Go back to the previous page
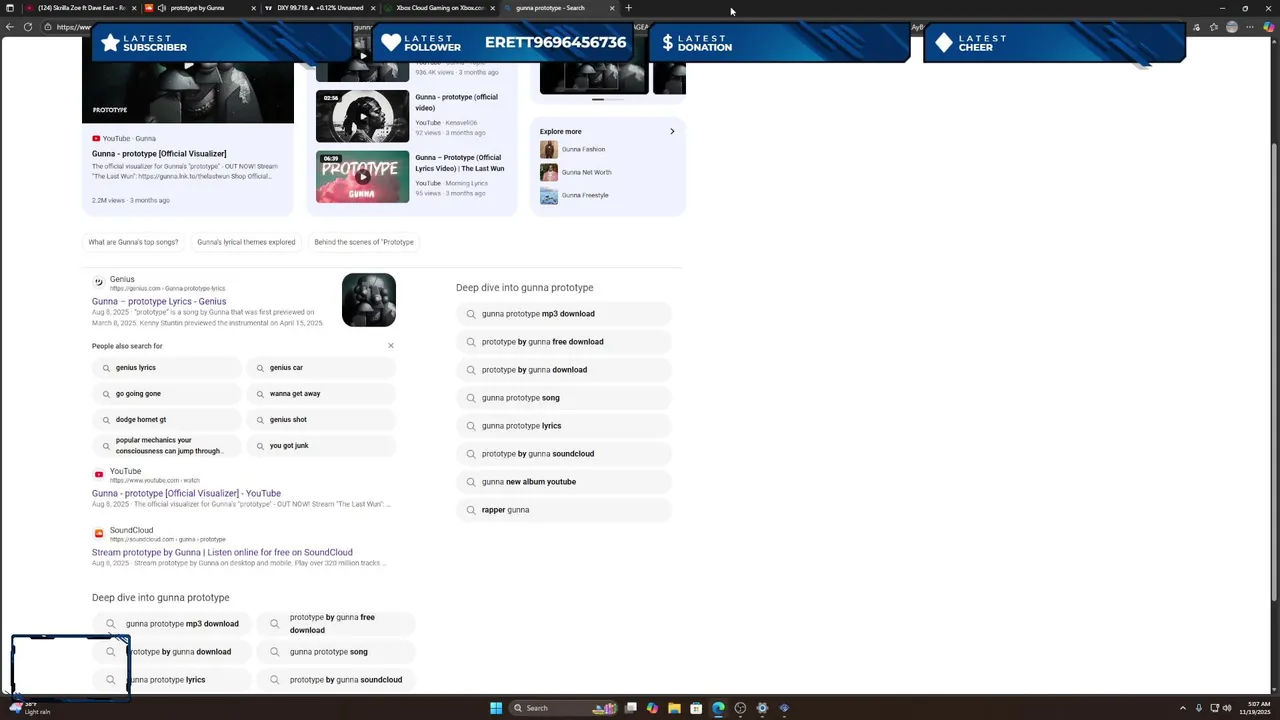This screenshot has height=720, width=1280. (10, 27)
